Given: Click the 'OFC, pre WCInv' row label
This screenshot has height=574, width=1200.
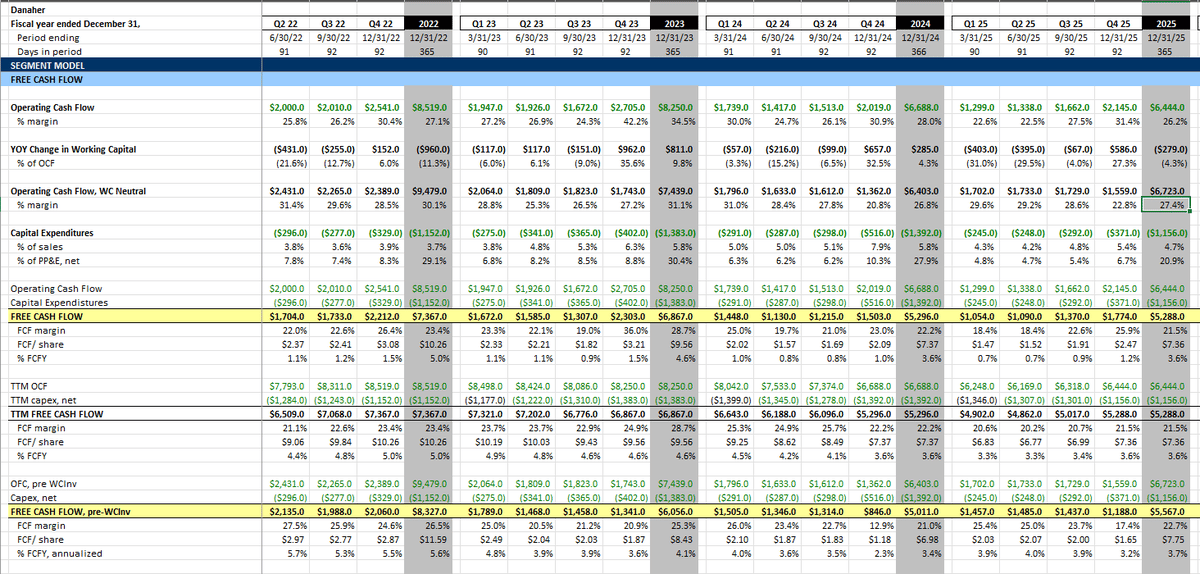Looking at the screenshot, I should 43,483.
